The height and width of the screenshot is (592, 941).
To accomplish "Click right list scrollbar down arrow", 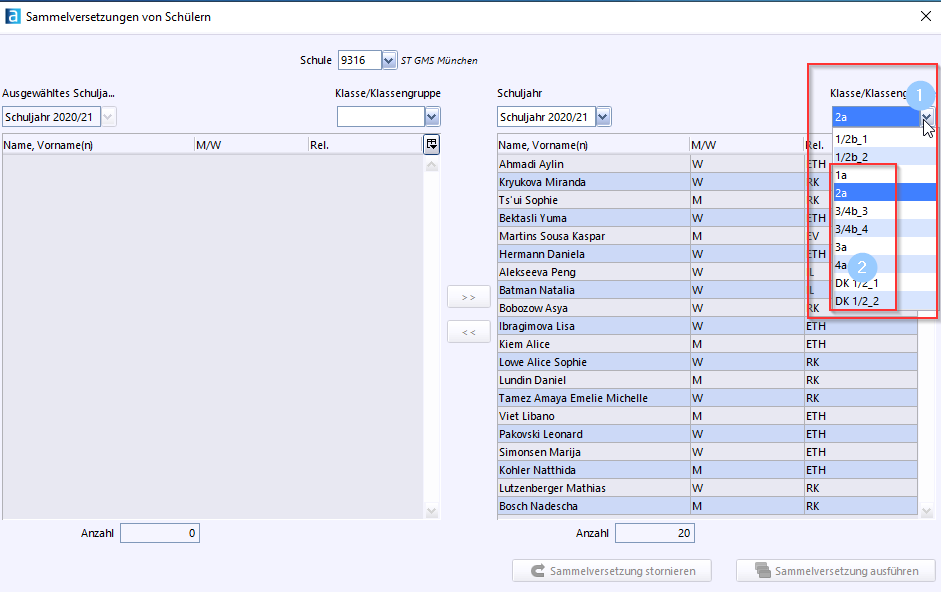I will pos(927,511).
